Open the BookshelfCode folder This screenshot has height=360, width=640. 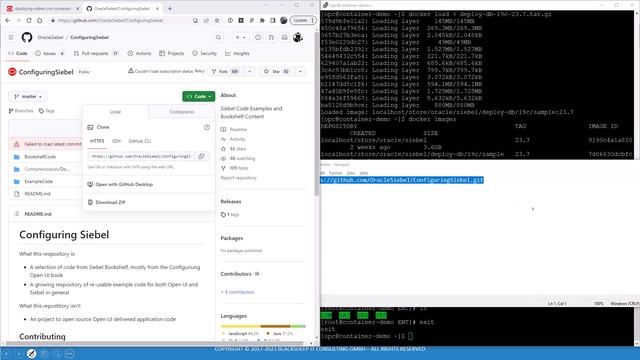pyautogui.click(x=40, y=157)
